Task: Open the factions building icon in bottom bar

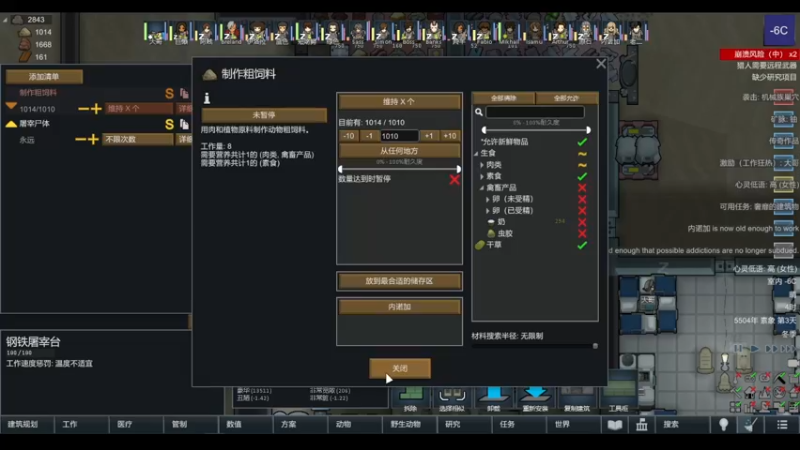Action: (x=641, y=424)
